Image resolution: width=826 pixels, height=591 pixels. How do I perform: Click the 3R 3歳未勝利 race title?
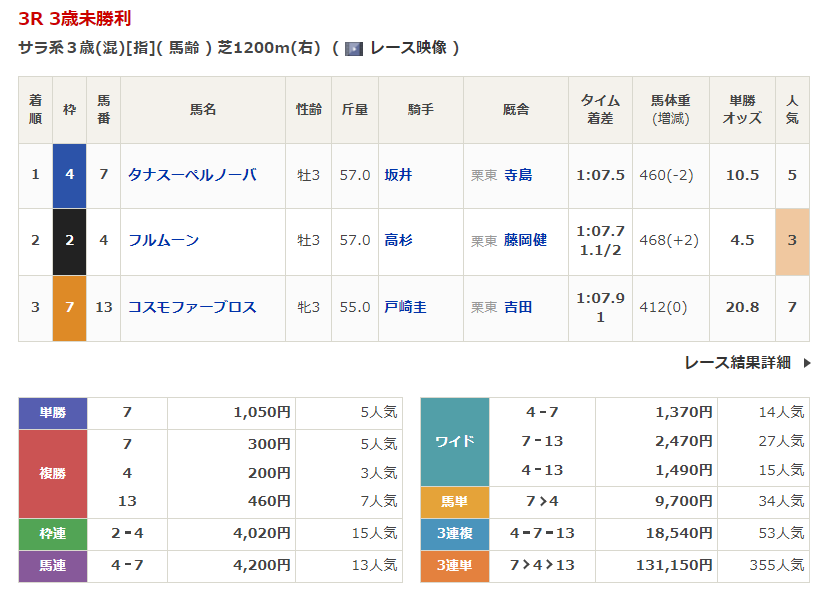click(x=74, y=19)
